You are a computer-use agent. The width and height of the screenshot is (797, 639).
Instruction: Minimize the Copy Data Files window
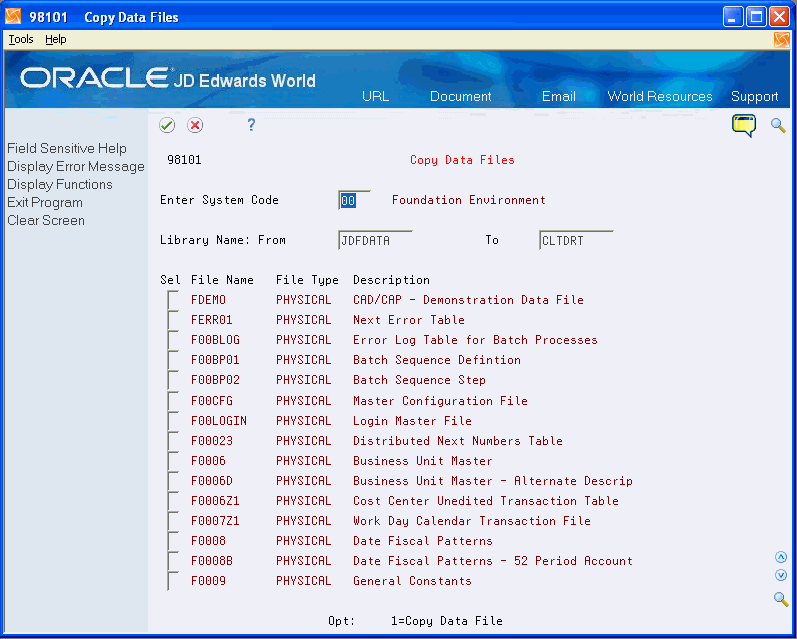(732, 17)
